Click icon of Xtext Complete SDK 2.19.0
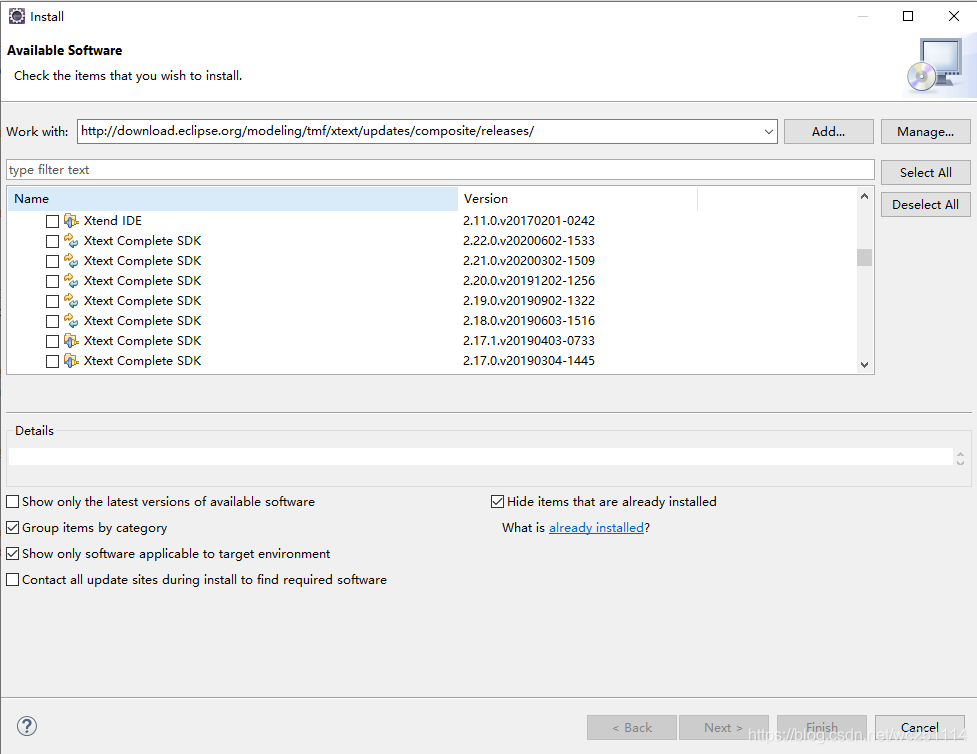977x754 pixels. [x=71, y=300]
